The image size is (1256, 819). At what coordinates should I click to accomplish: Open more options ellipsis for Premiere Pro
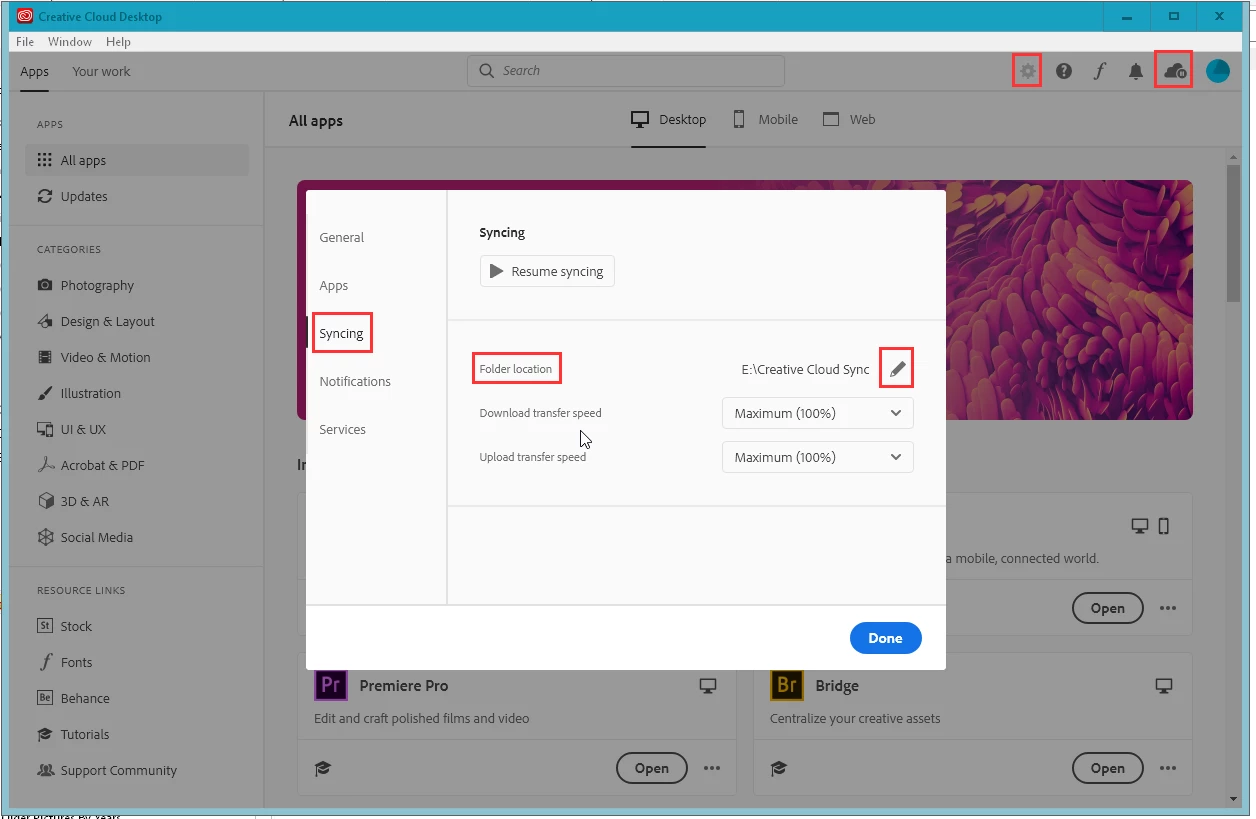(x=712, y=768)
